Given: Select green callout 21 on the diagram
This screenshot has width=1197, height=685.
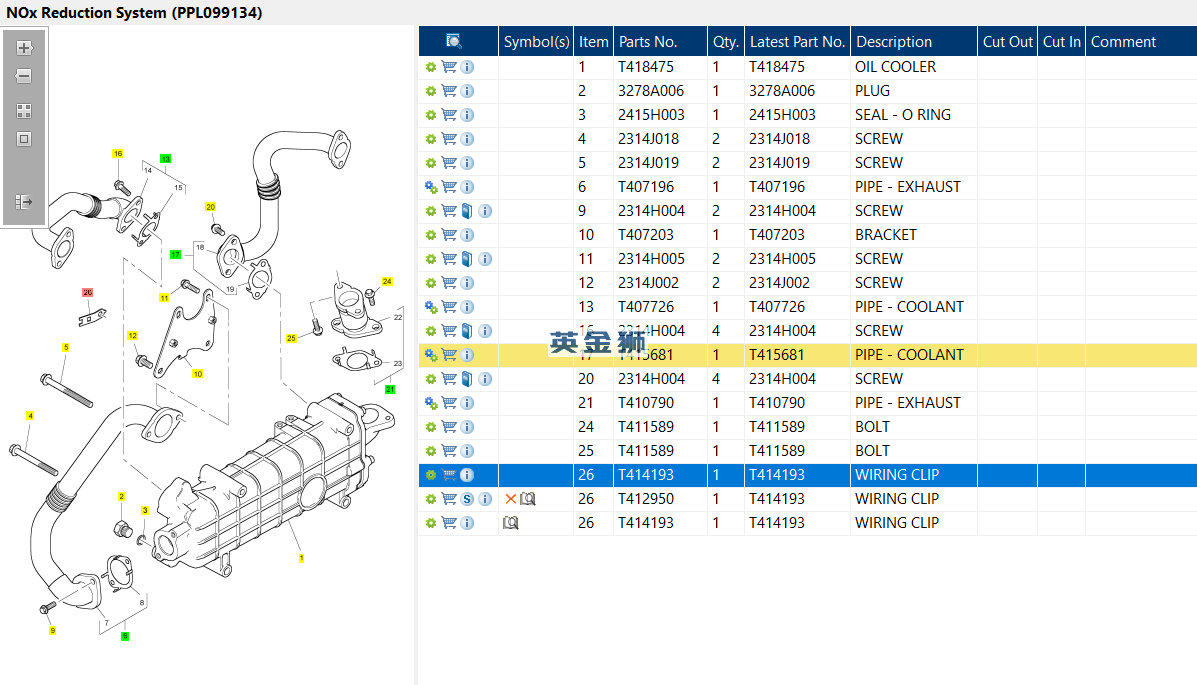Looking at the screenshot, I should (390, 389).
